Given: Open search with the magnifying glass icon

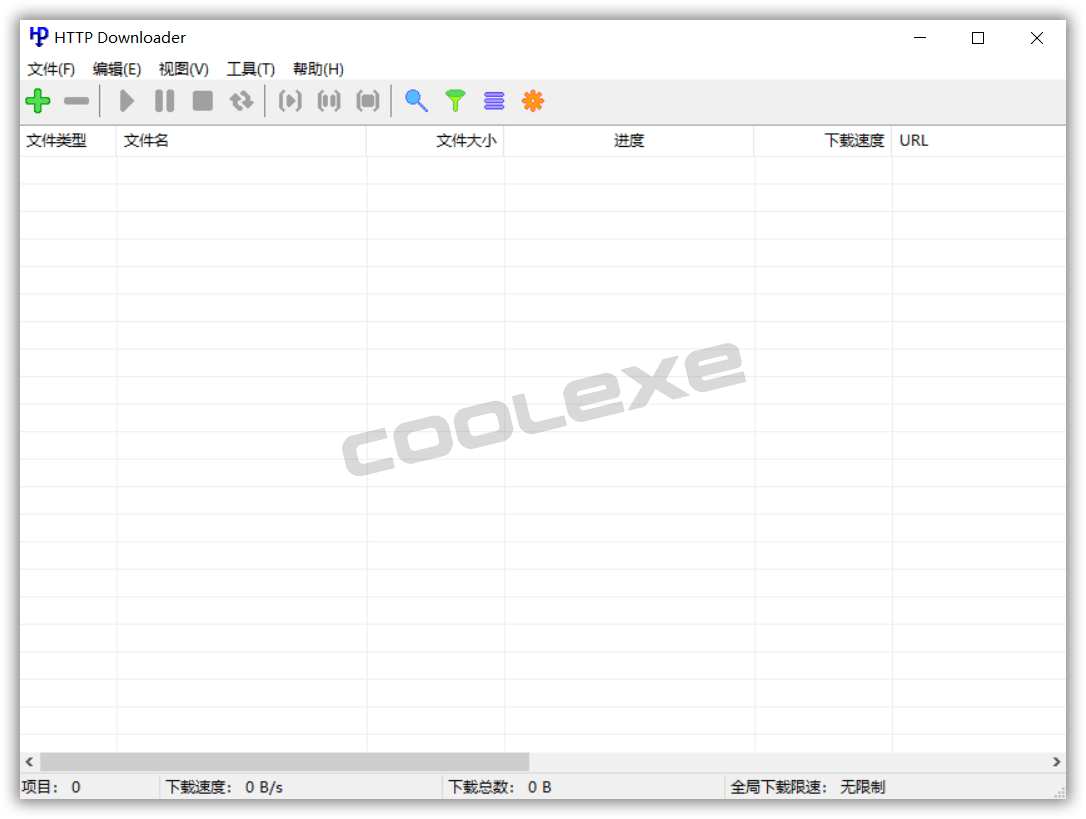Looking at the screenshot, I should coord(416,101).
